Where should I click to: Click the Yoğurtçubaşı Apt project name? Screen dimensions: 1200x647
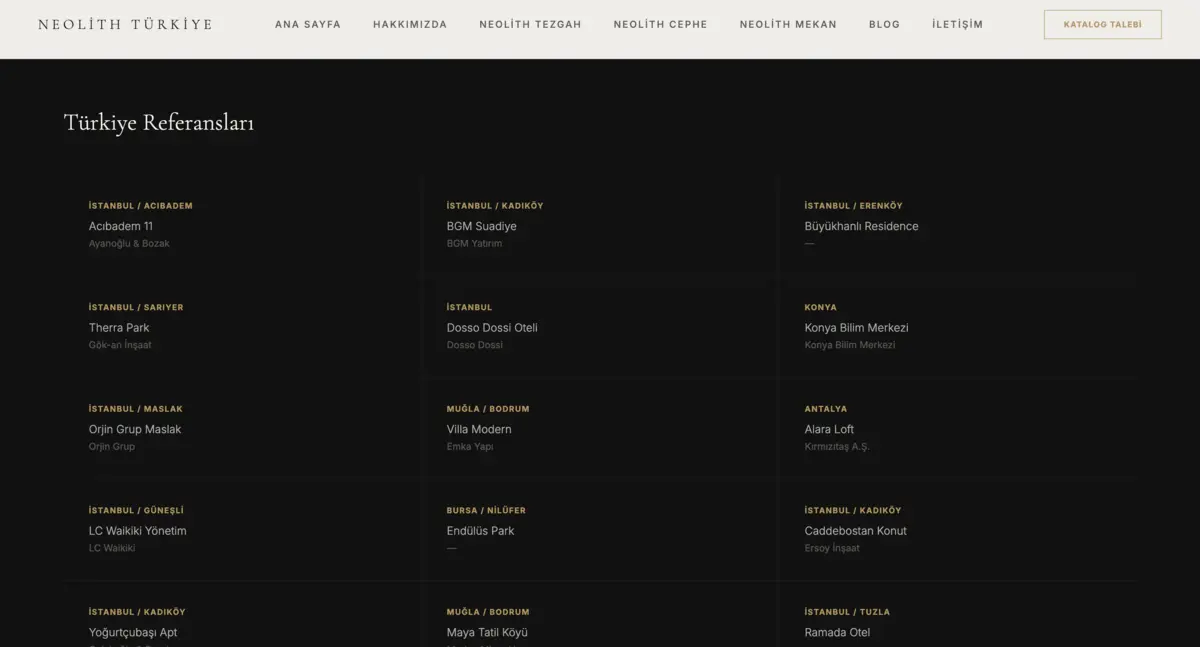pyautogui.click(x=133, y=633)
